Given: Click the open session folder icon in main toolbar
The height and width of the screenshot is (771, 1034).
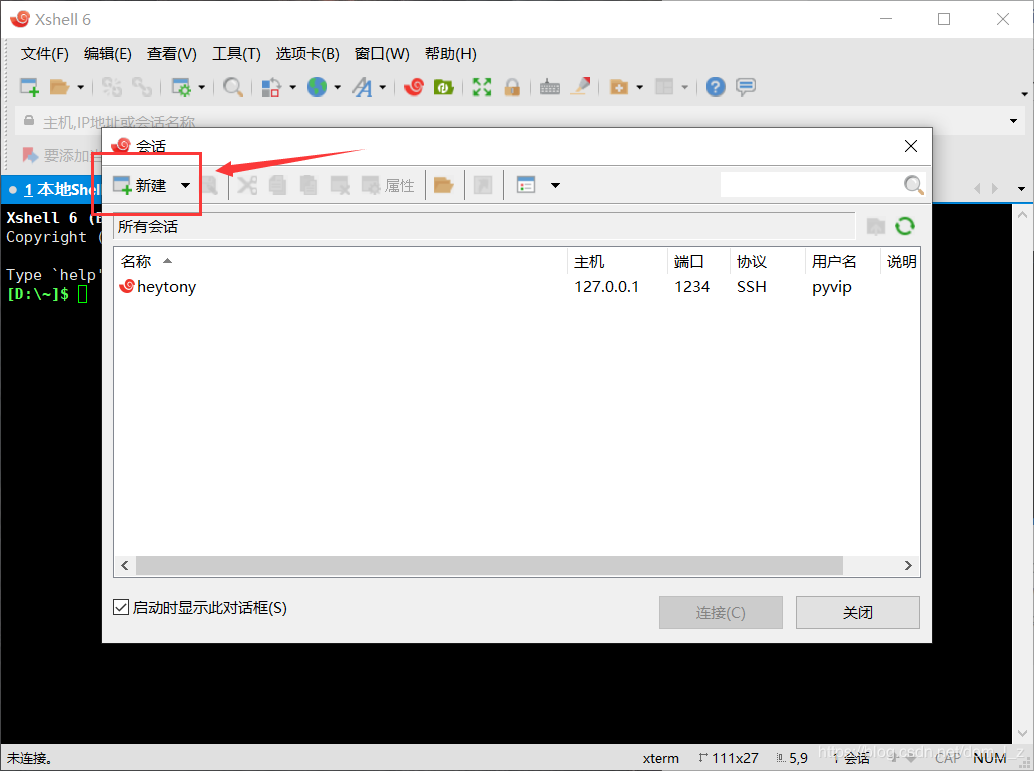Looking at the screenshot, I should (59, 87).
